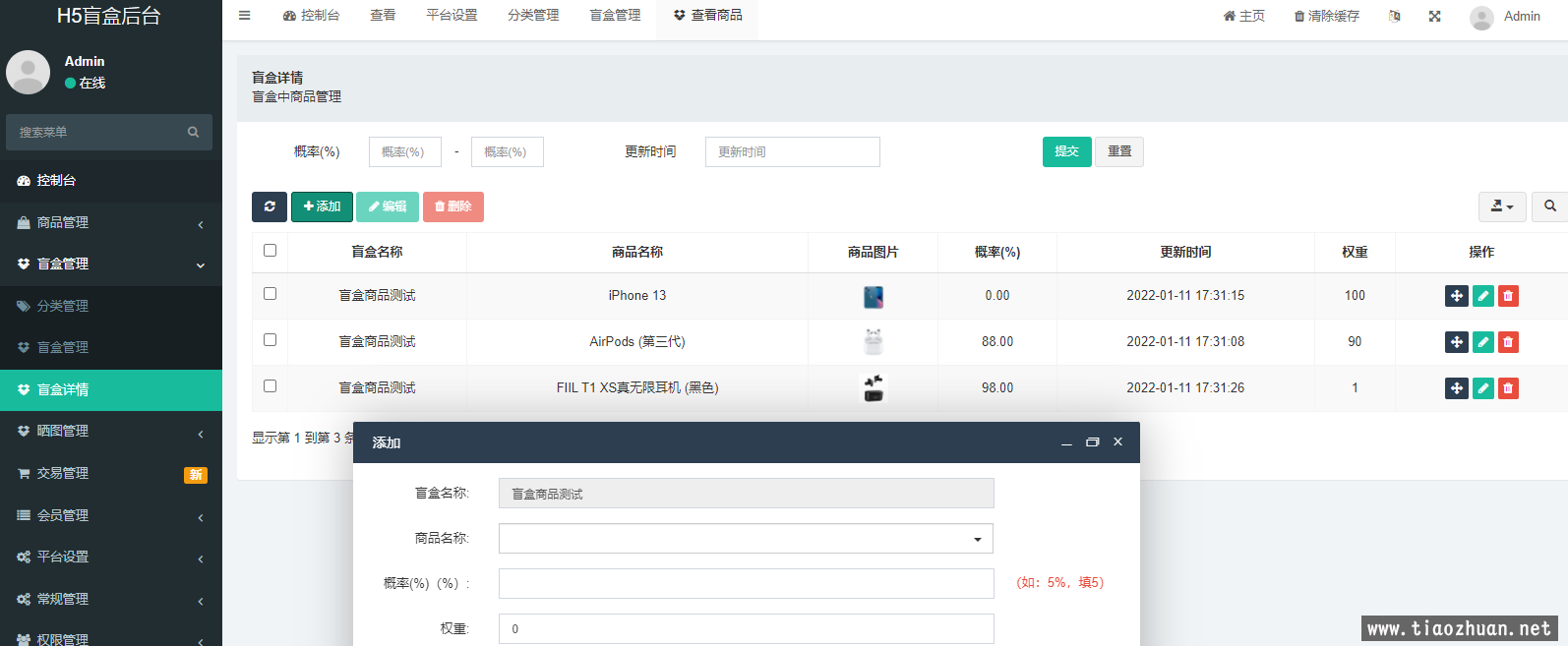The height and width of the screenshot is (646, 1568).
Task: Open the 商品名称 dropdown in add dialog
Action: (x=746, y=539)
